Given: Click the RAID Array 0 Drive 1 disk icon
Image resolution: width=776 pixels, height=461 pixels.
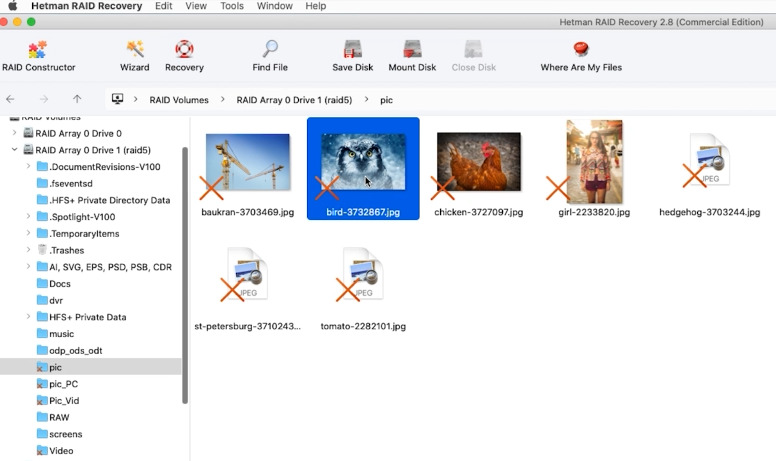Looking at the screenshot, I should click(x=28, y=149).
